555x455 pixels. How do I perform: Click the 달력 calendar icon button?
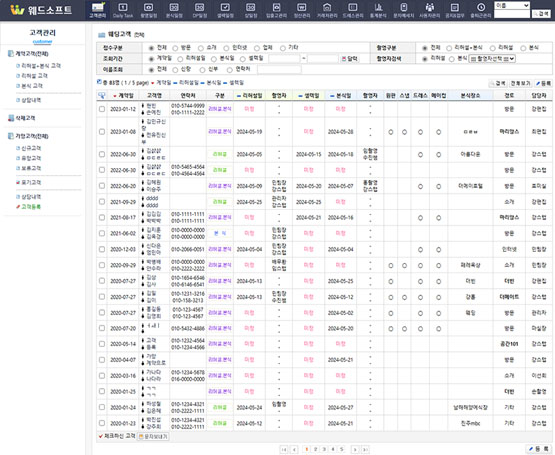(x=349, y=59)
